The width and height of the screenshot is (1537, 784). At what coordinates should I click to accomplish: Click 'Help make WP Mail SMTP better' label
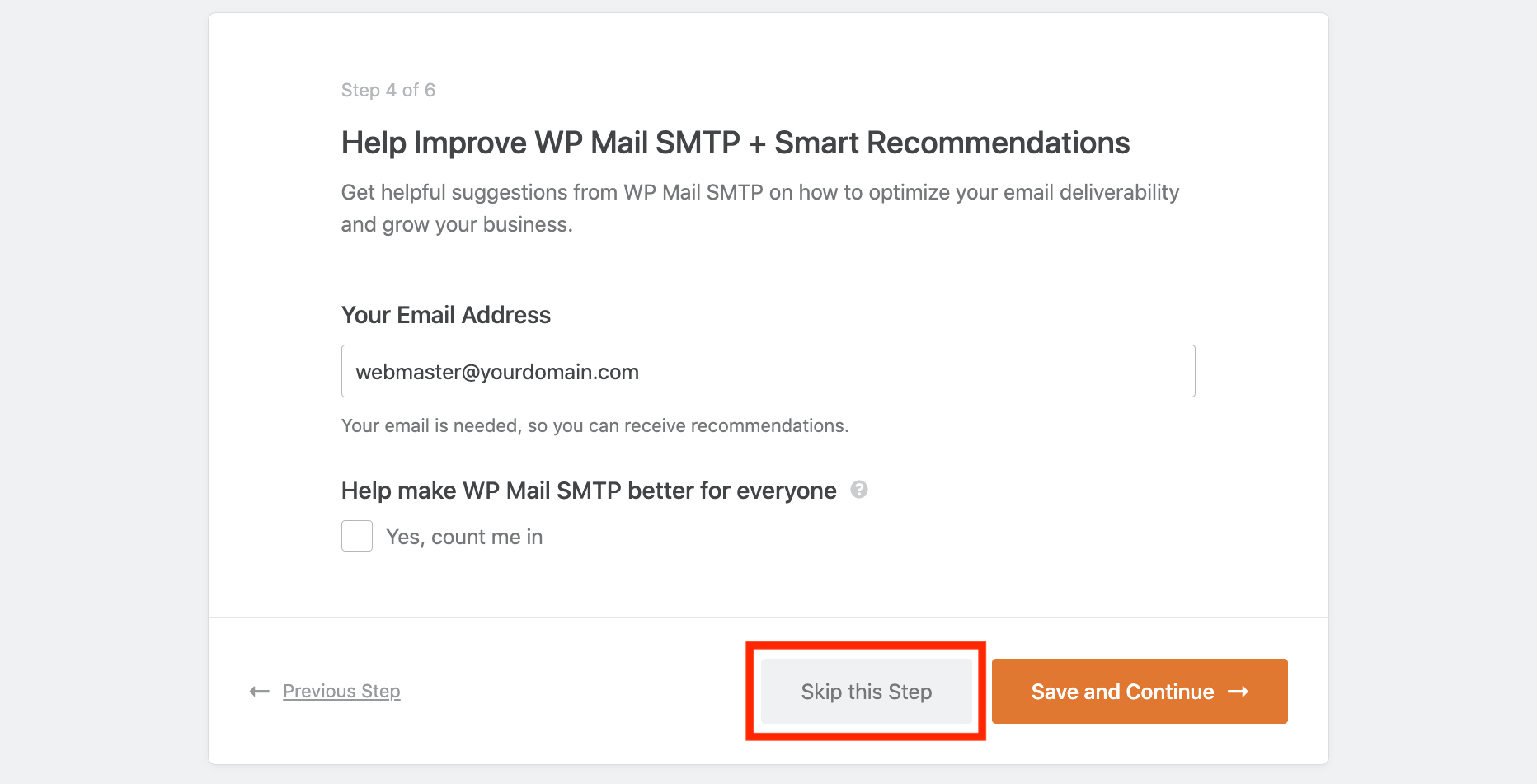[x=589, y=491]
